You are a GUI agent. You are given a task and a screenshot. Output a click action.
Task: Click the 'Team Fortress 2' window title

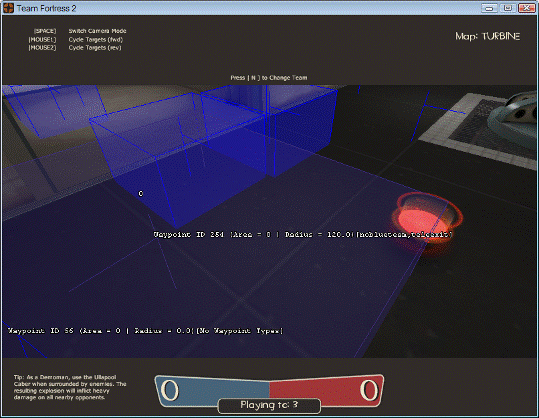click(46, 8)
